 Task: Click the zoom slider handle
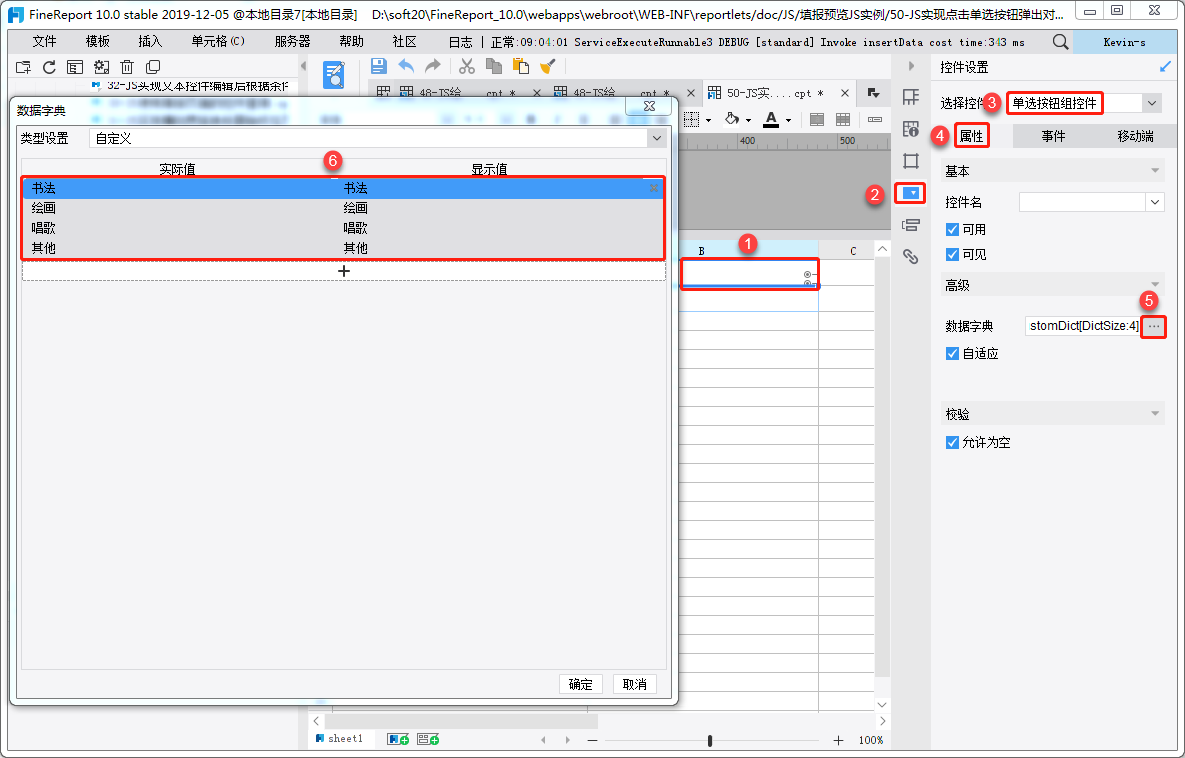click(x=710, y=741)
